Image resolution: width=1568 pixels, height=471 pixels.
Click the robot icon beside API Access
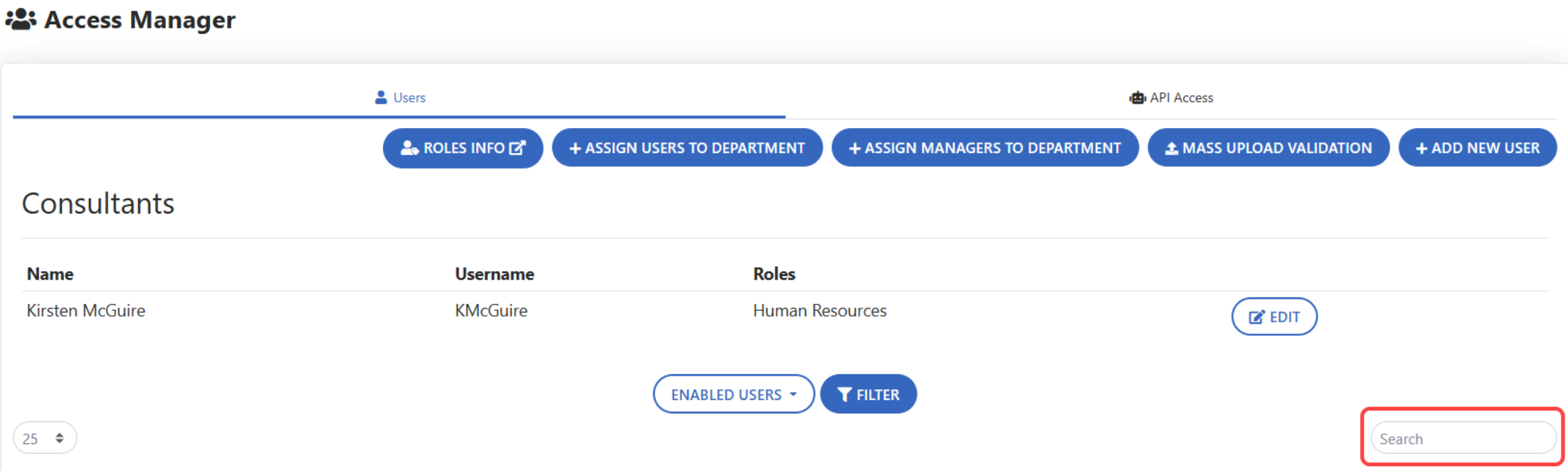(x=1137, y=98)
